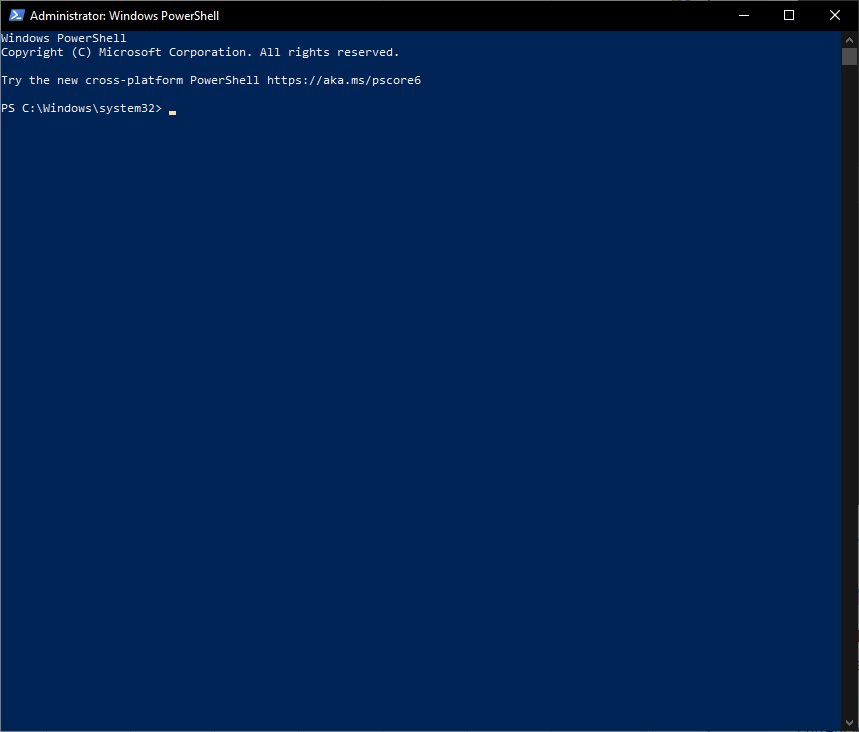Close the PowerShell window
The height and width of the screenshot is (732, 859).
[x=835, y=15]
